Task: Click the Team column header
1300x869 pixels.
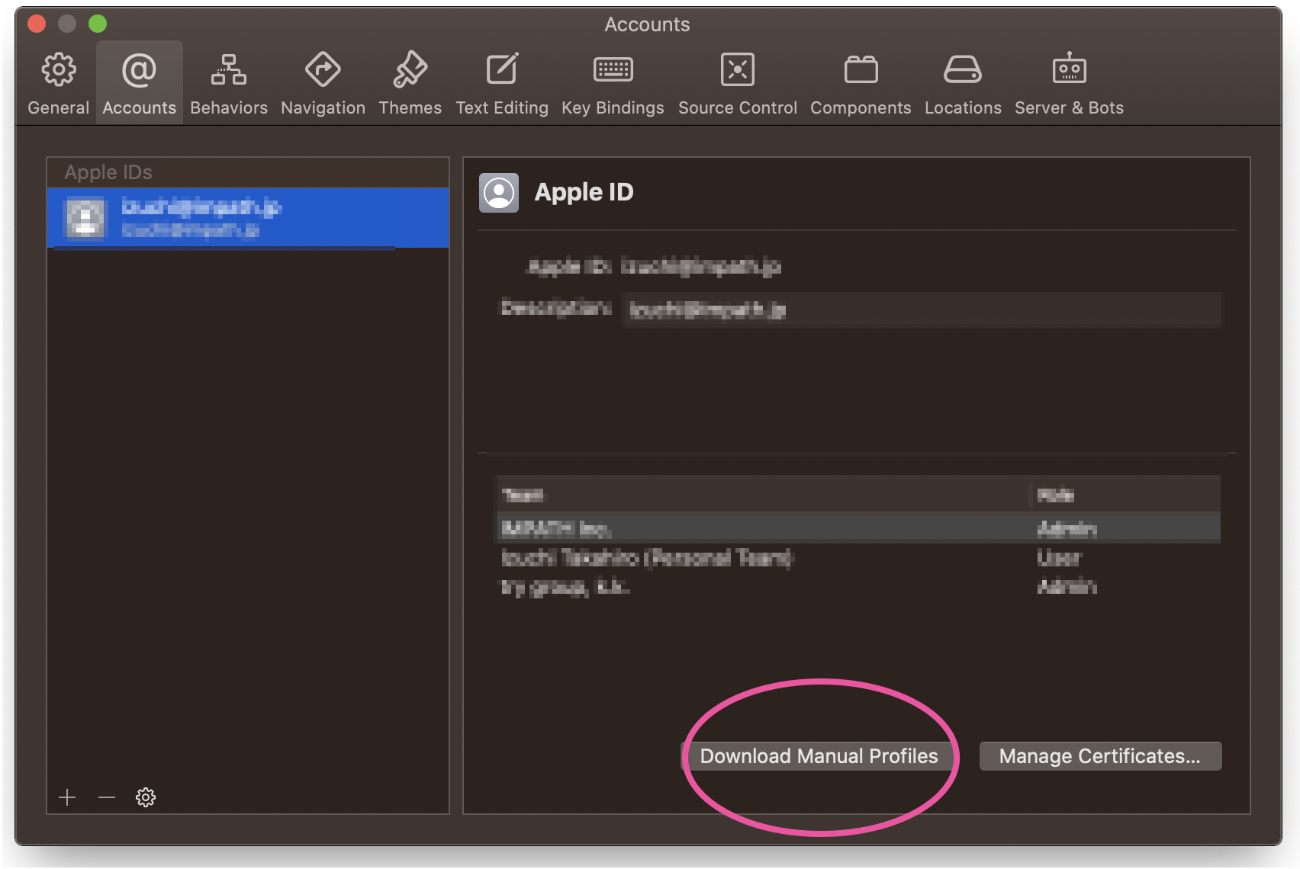Action: [x=762, y=495]
